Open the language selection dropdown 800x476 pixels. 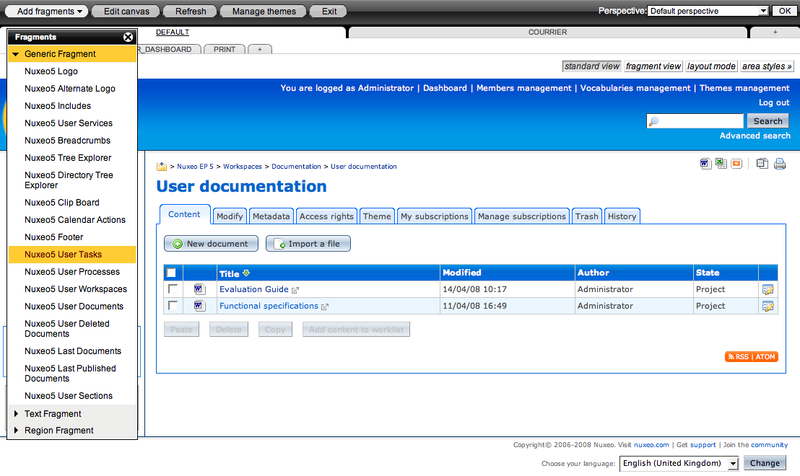coord(679,463)
